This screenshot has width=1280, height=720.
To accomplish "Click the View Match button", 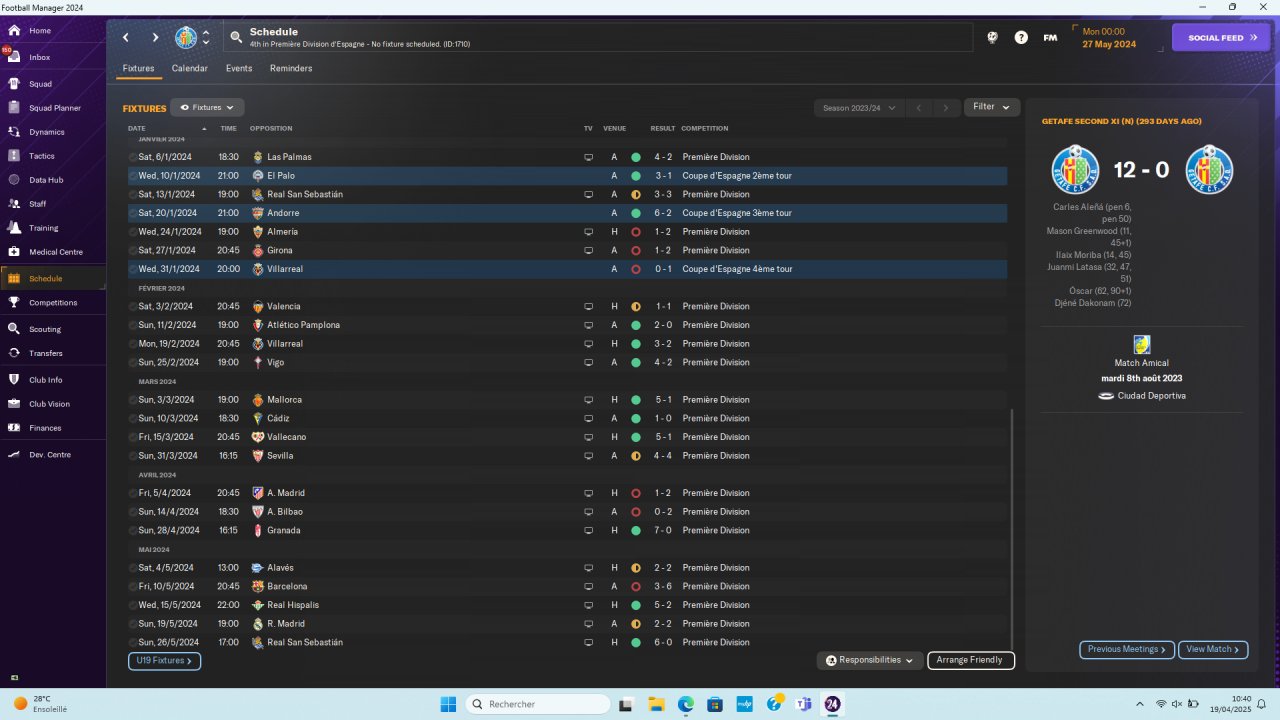I will [1213, 650].
